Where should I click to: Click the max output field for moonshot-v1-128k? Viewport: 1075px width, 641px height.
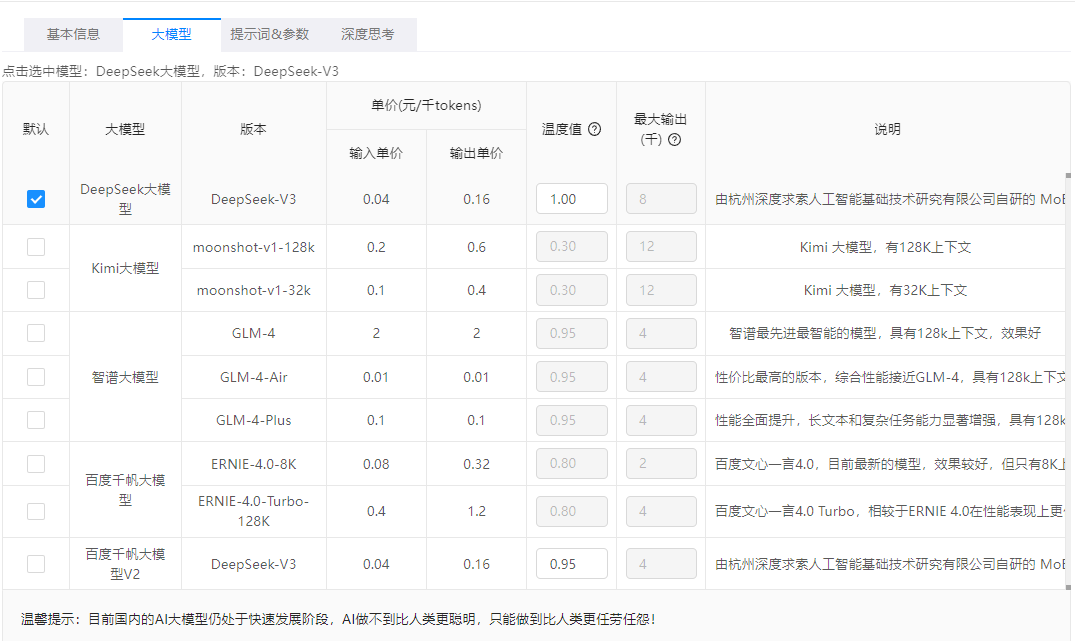tap(661, 247)
